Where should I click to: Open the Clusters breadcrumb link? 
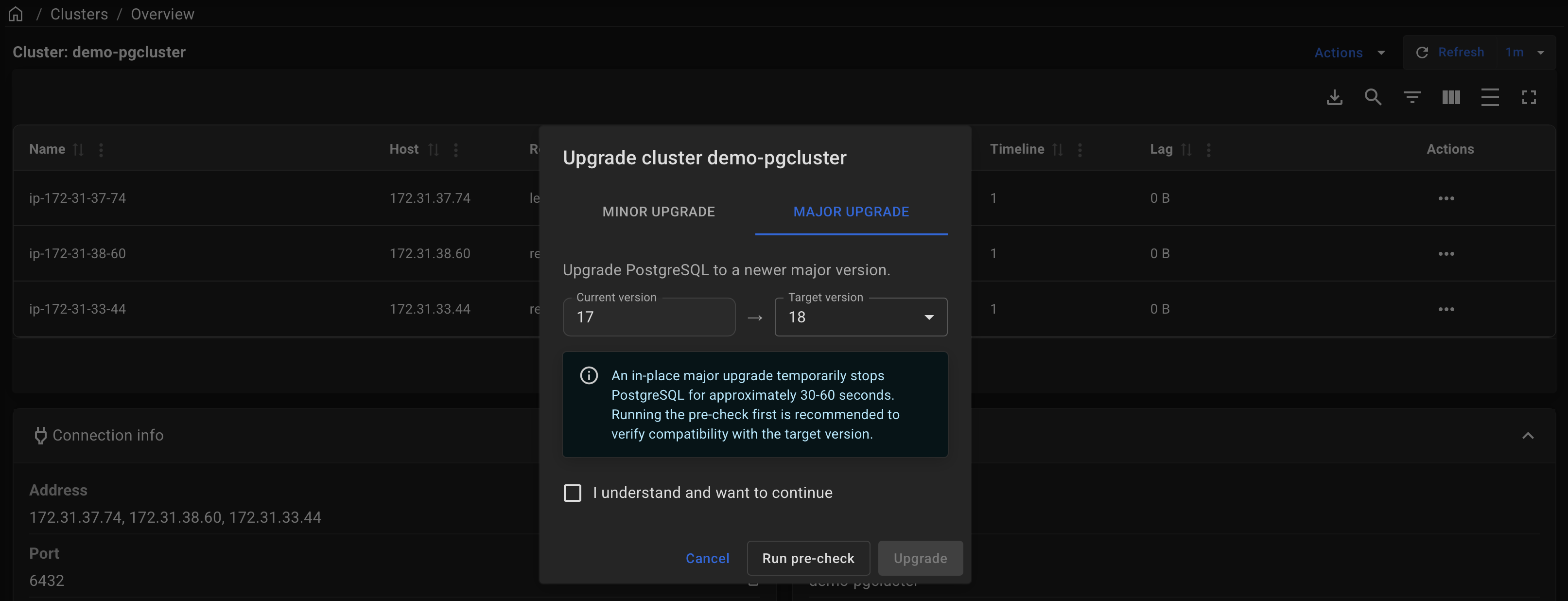79,14
